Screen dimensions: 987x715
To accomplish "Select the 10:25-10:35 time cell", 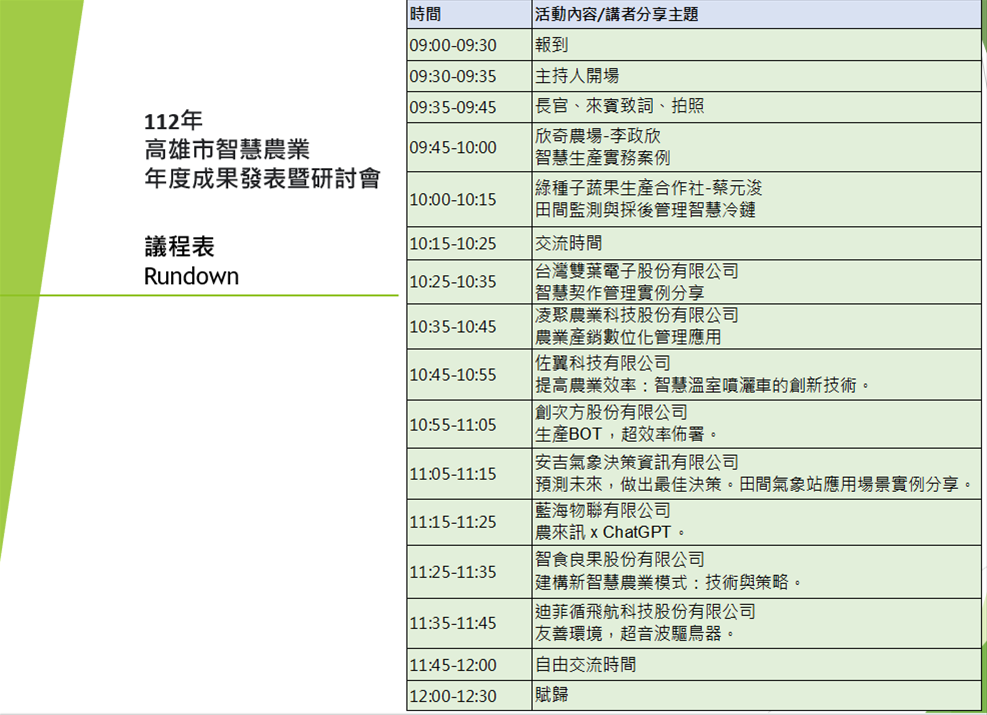I will coord(469,281).
